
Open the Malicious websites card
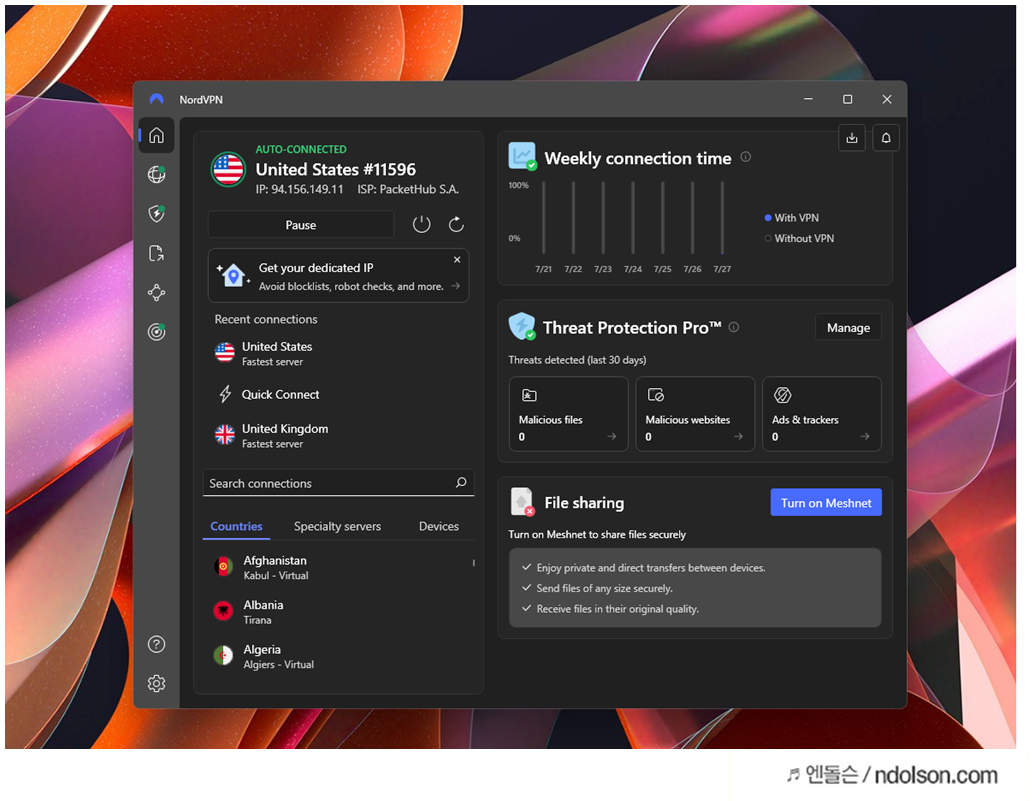click(x=695, y=414)
